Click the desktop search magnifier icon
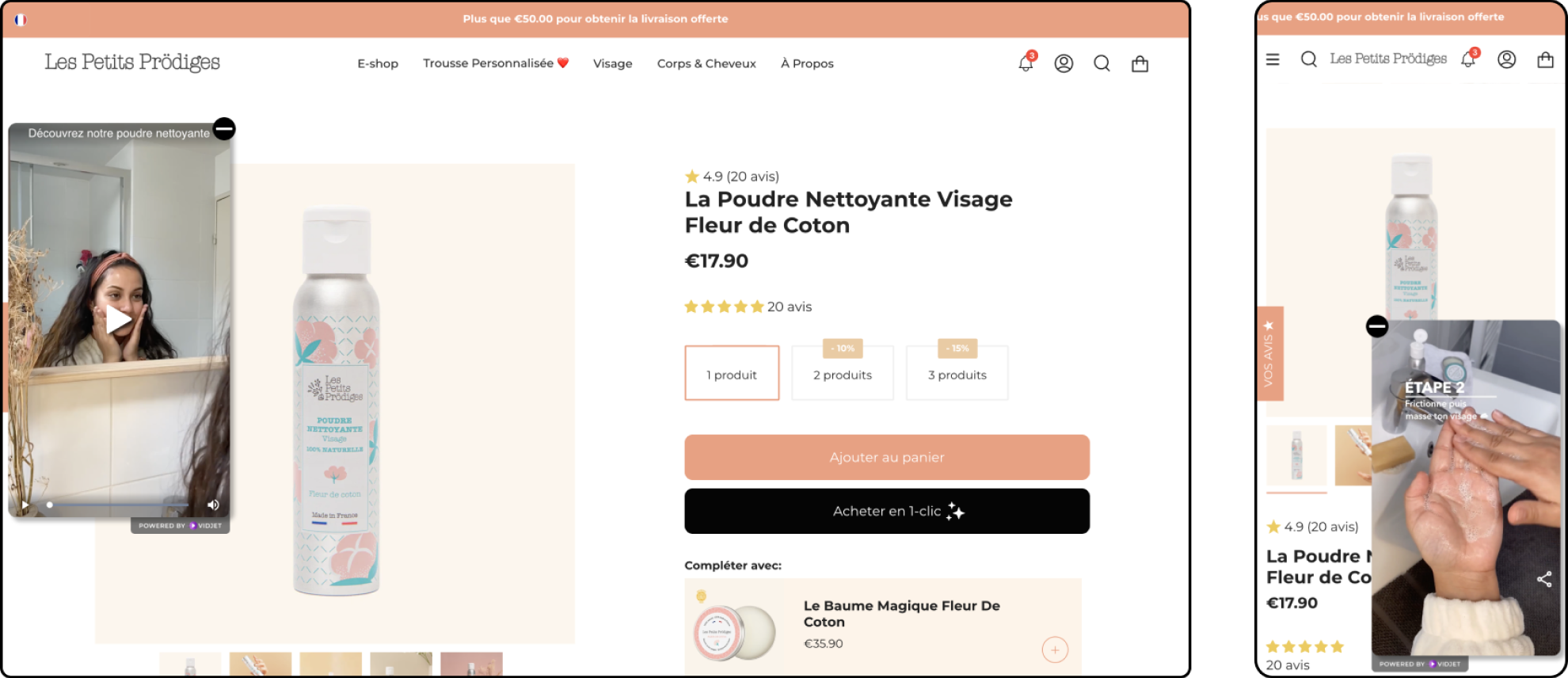The width and height of the screenshot is (1568, 678). pyautogui.click(x=1102, y=63)
